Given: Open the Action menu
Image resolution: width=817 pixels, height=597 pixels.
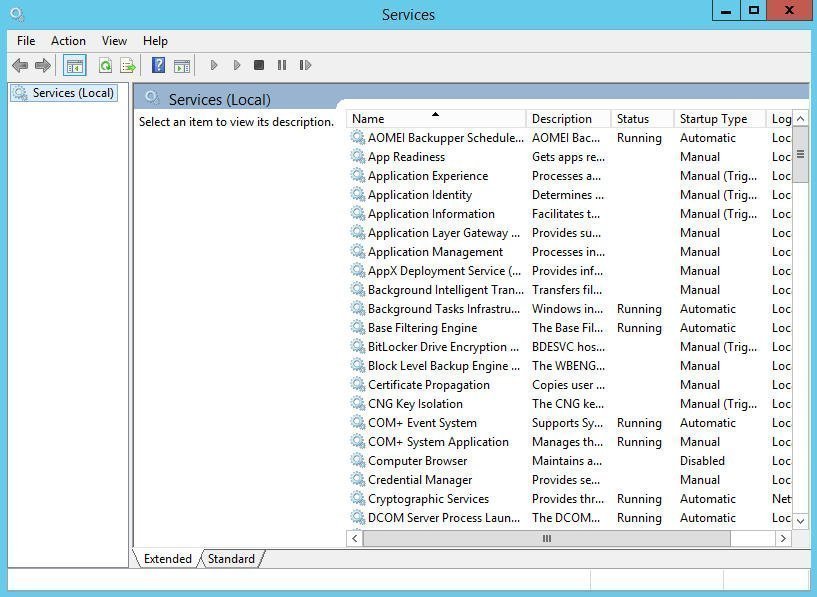Looking at the screenshot, I should pos(68,41).
